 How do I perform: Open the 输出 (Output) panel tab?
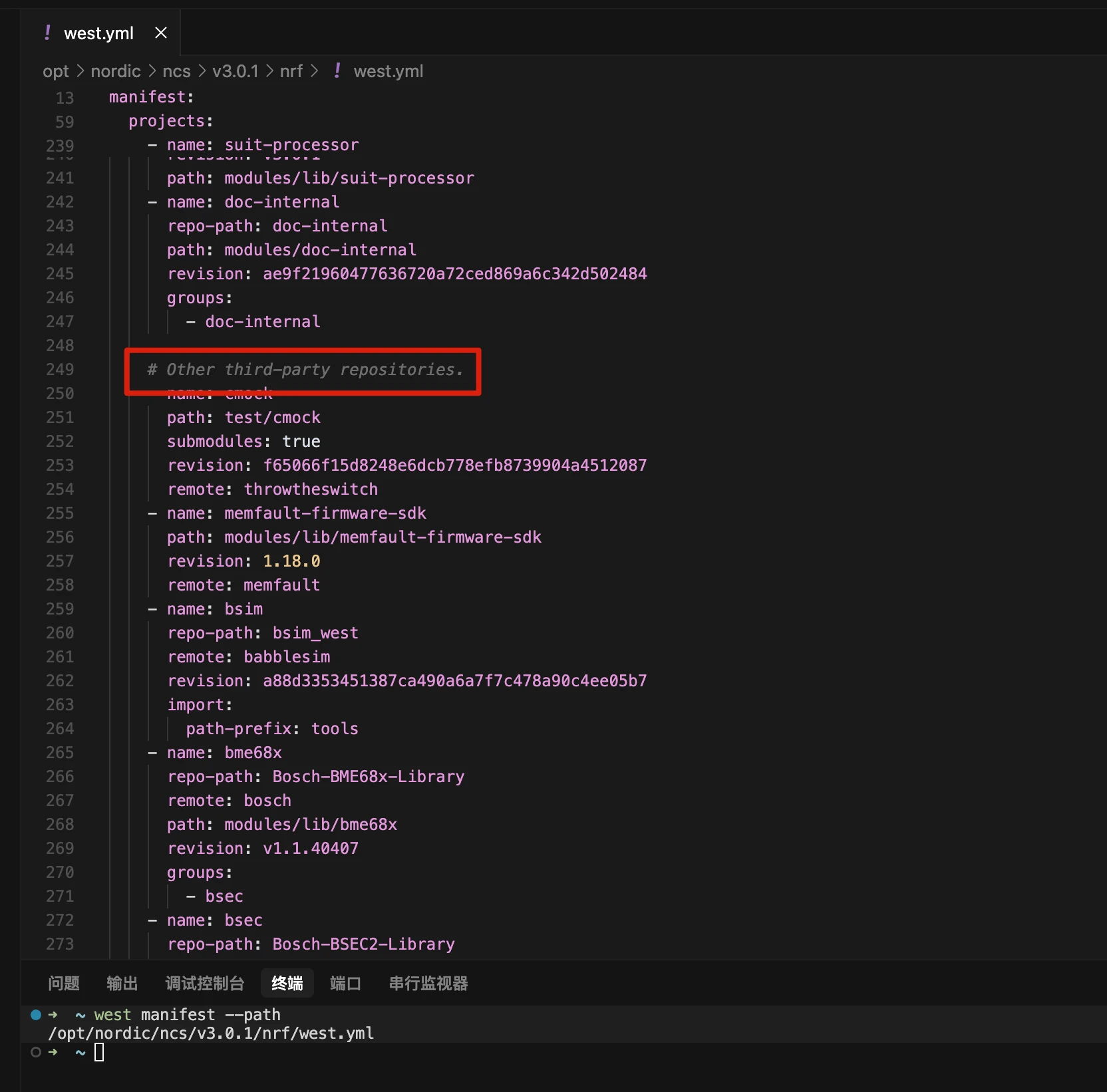tap(122, 984)
